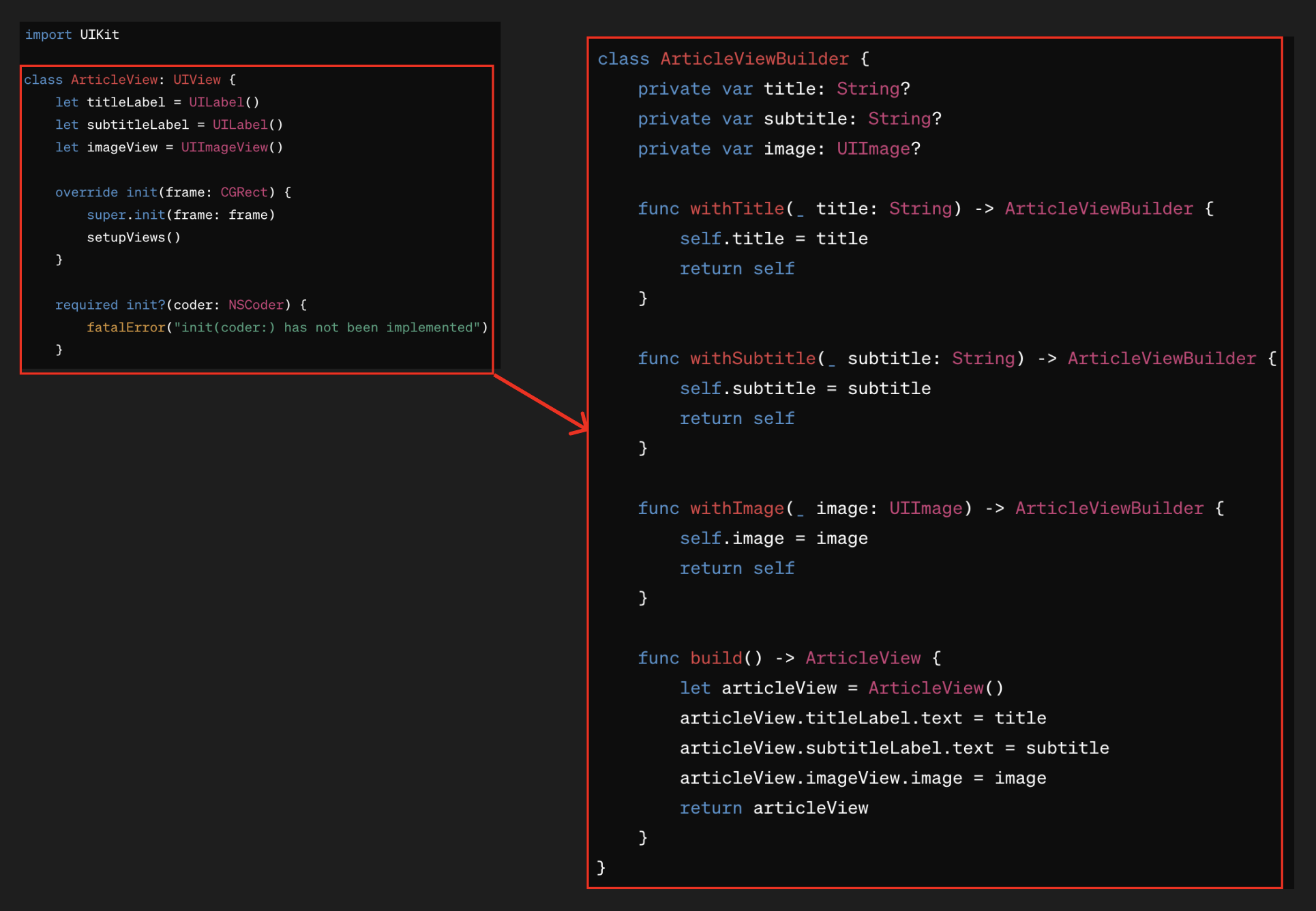
Task: Click 'required init?(coder: NSCoder)' line
Action: click(181, 305)
